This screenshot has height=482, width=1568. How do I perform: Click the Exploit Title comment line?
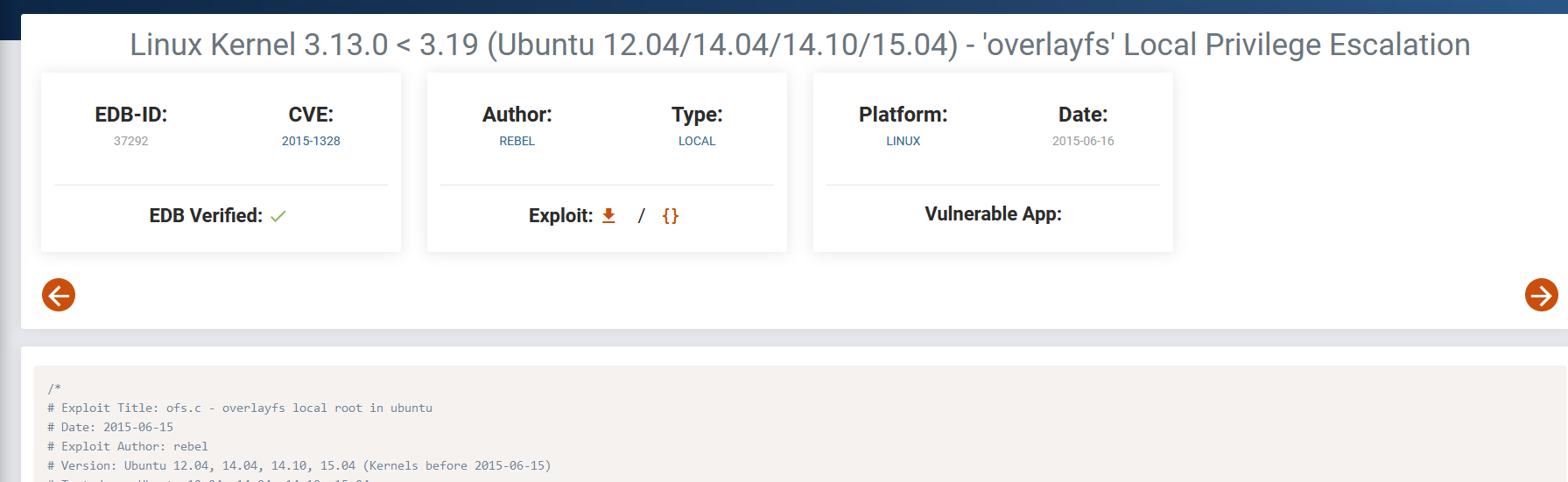point(240,408)
